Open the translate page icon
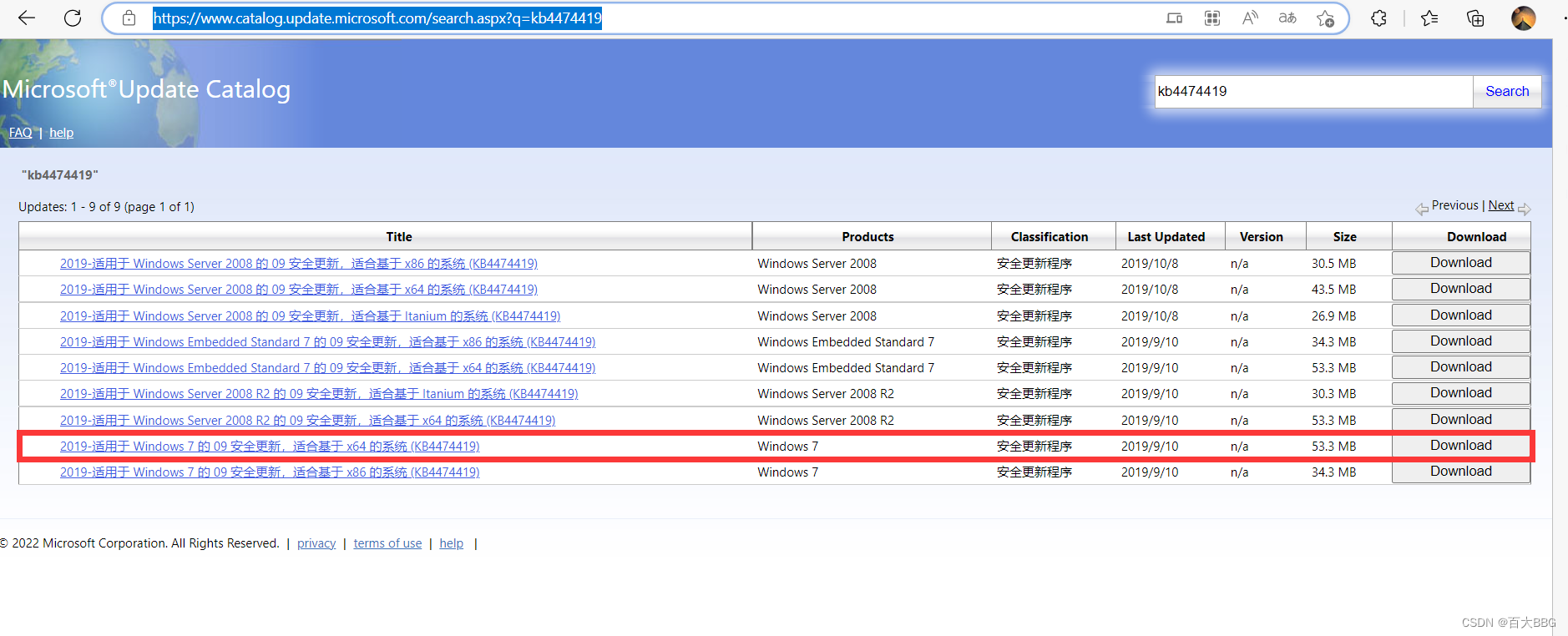1568x636 pixels. (1287, 18)
